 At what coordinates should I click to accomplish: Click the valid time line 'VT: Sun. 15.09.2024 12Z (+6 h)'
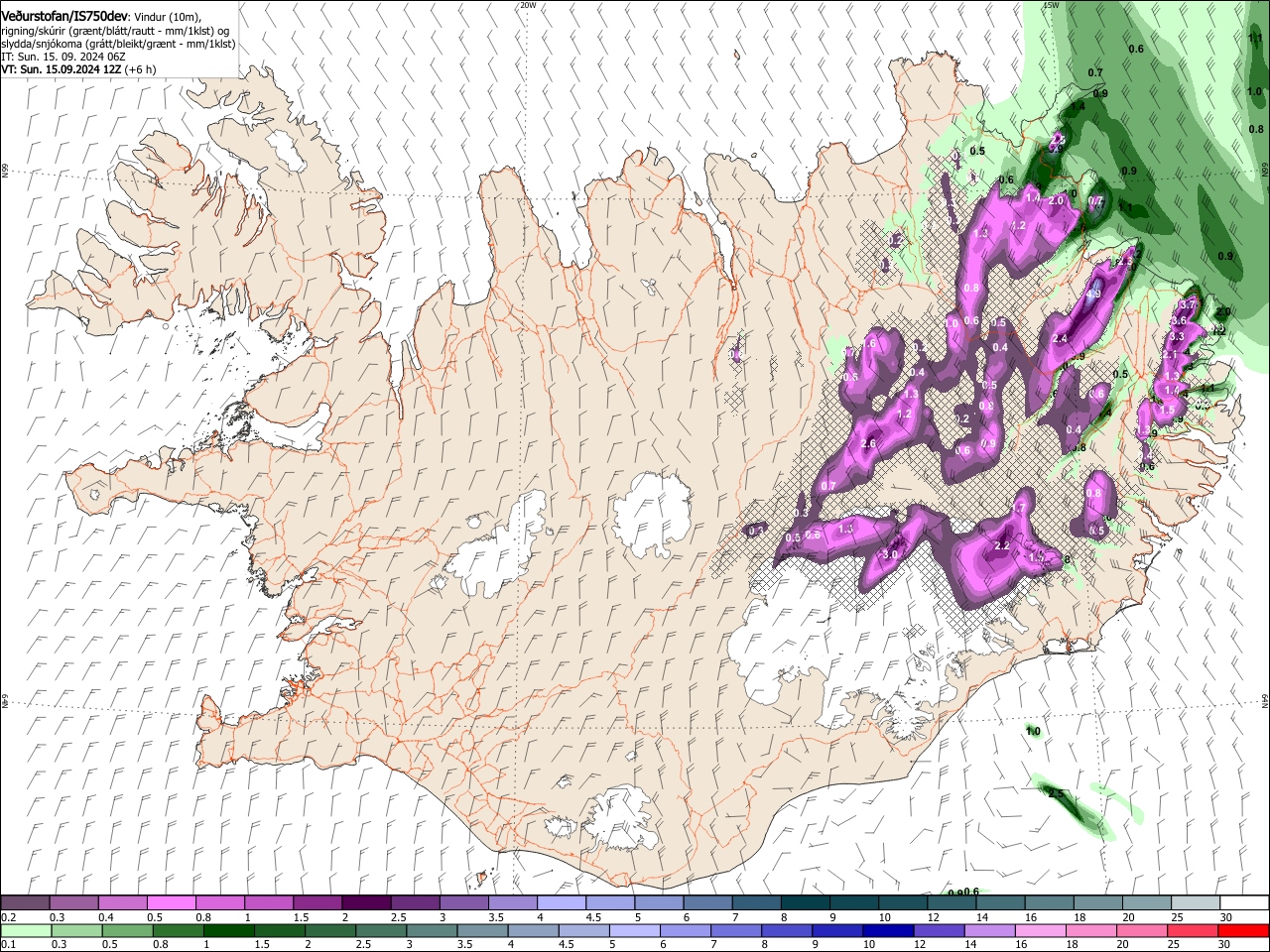click(x=78, y=70)
